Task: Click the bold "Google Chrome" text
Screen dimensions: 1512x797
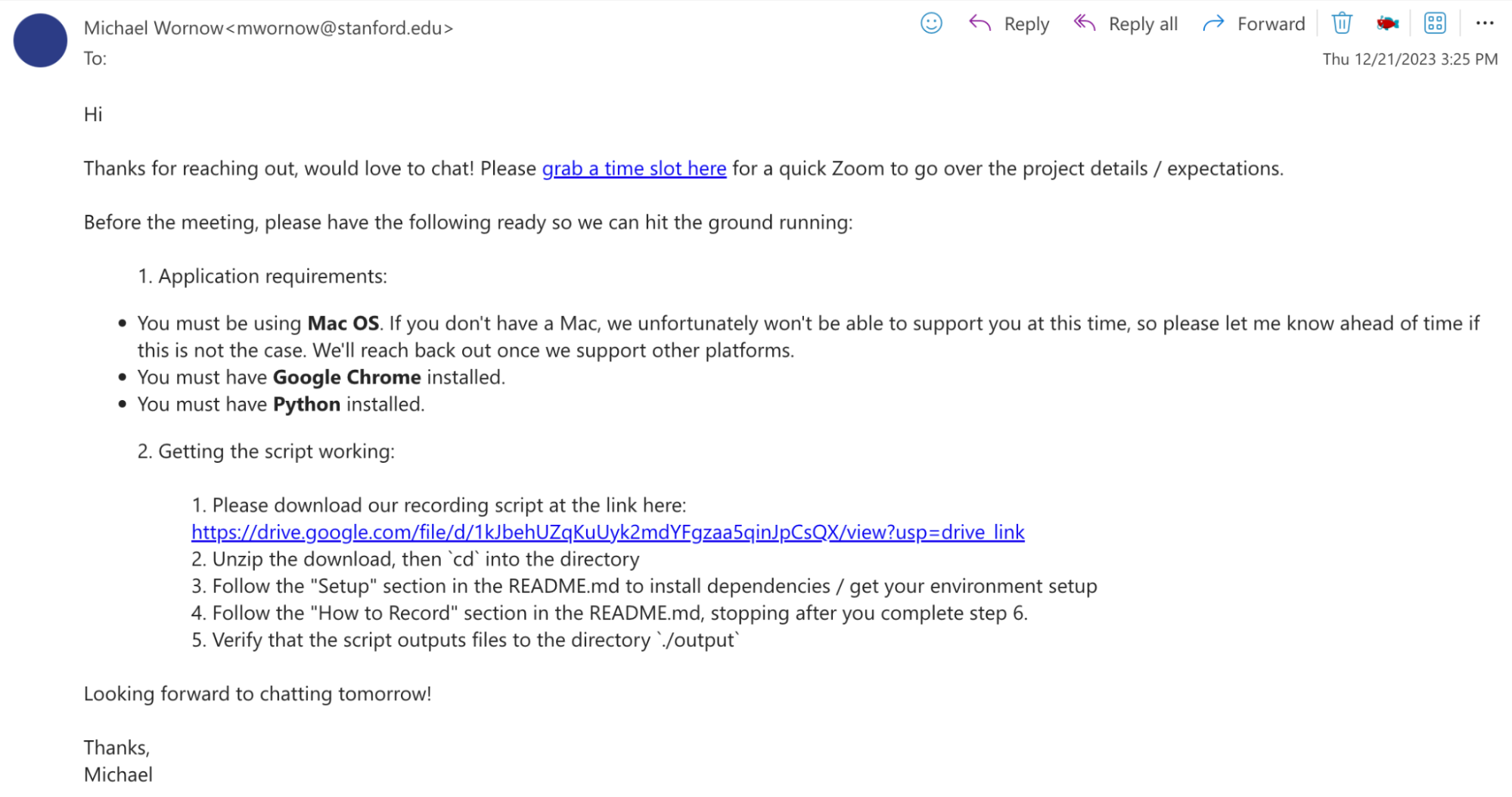Action: pos(346,377)
